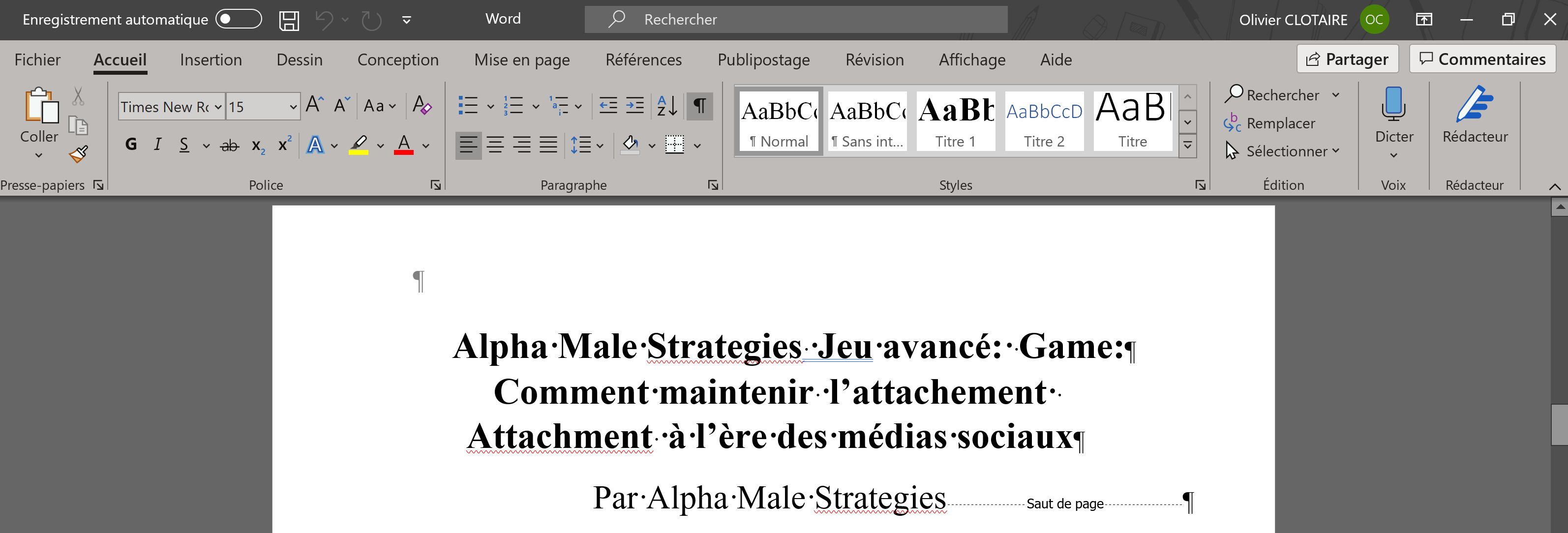
Task: Redo the last action
Action: [371, 20]
